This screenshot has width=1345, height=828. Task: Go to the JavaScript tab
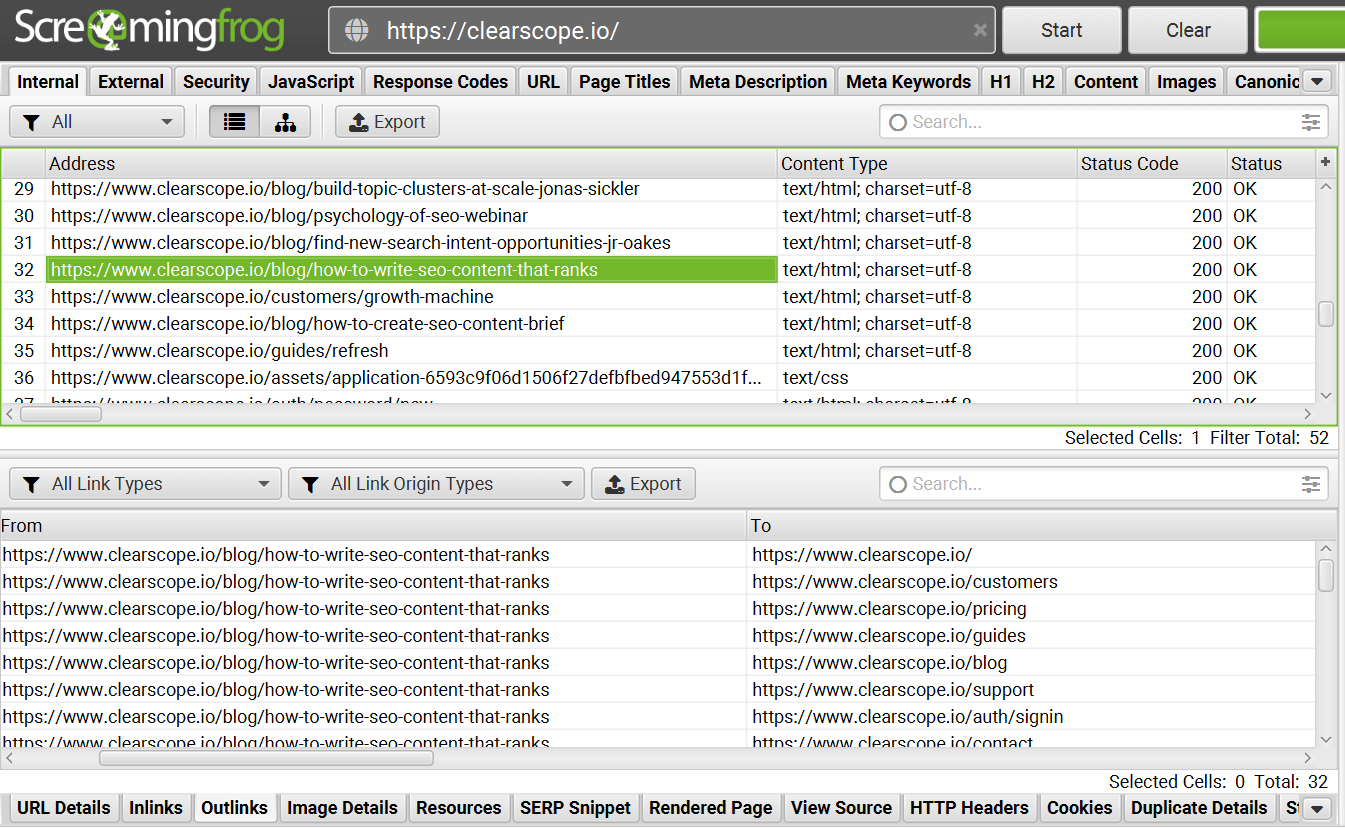pos(311,82)
